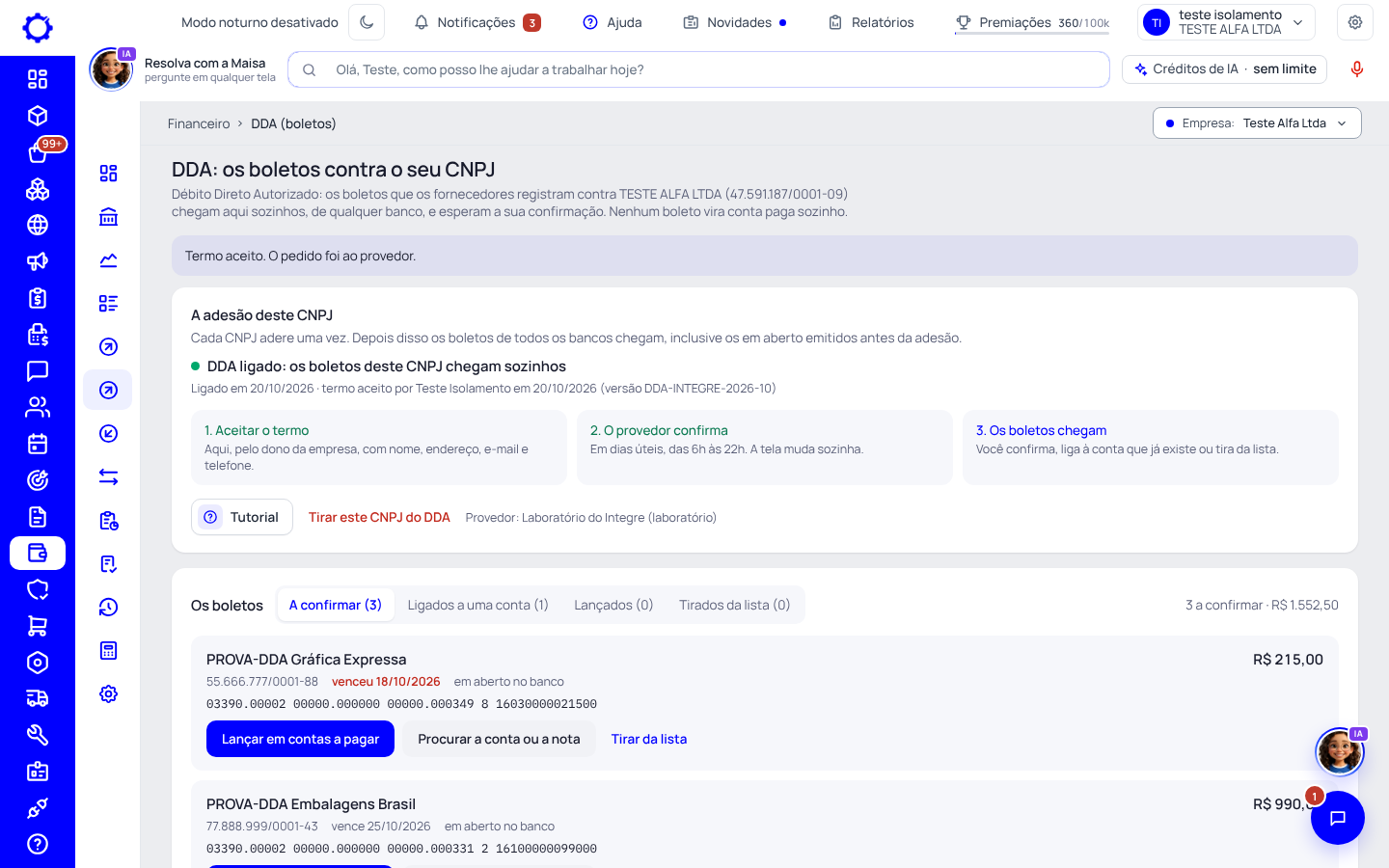Click the app logo at top left
1389x868 pixels.
tap(38, 28)
